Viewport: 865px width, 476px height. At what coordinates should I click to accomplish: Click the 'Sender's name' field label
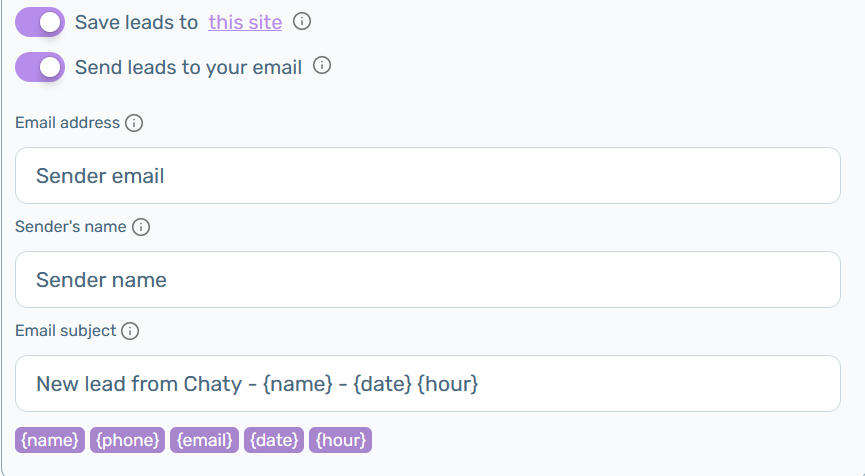71,227
